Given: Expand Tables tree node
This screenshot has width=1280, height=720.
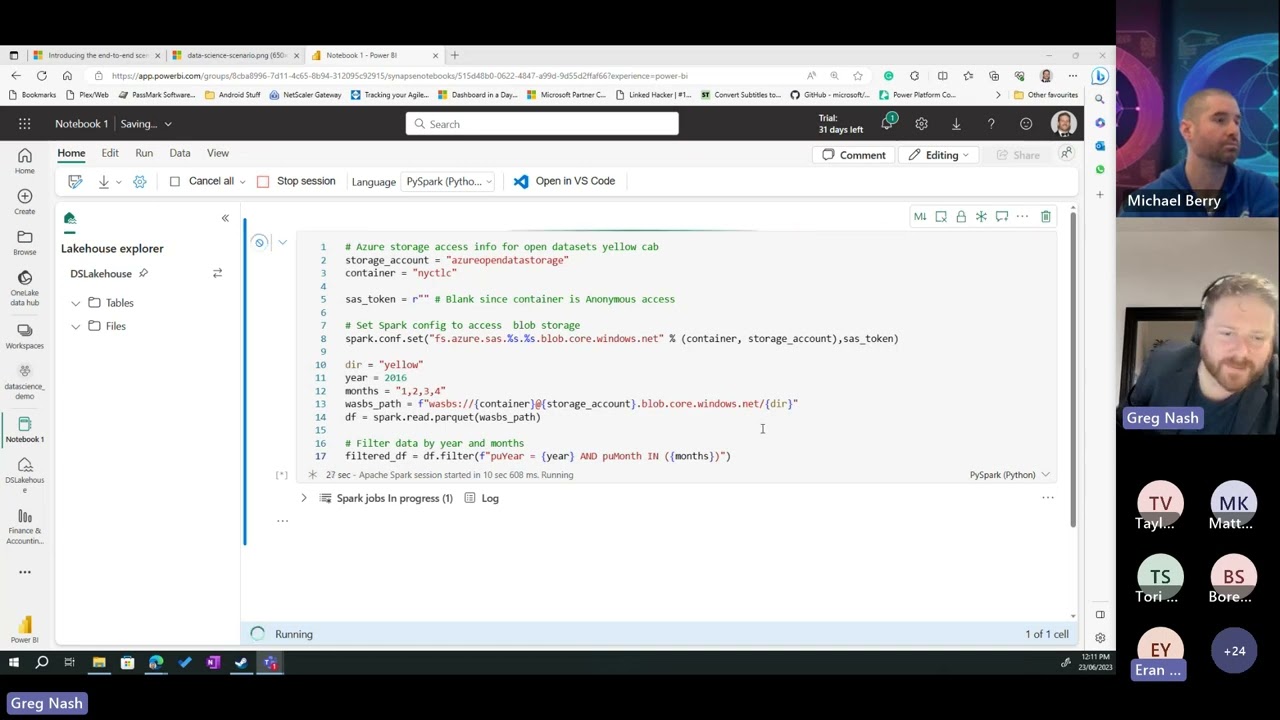Looking at the screenshot, I should point(76,303).
